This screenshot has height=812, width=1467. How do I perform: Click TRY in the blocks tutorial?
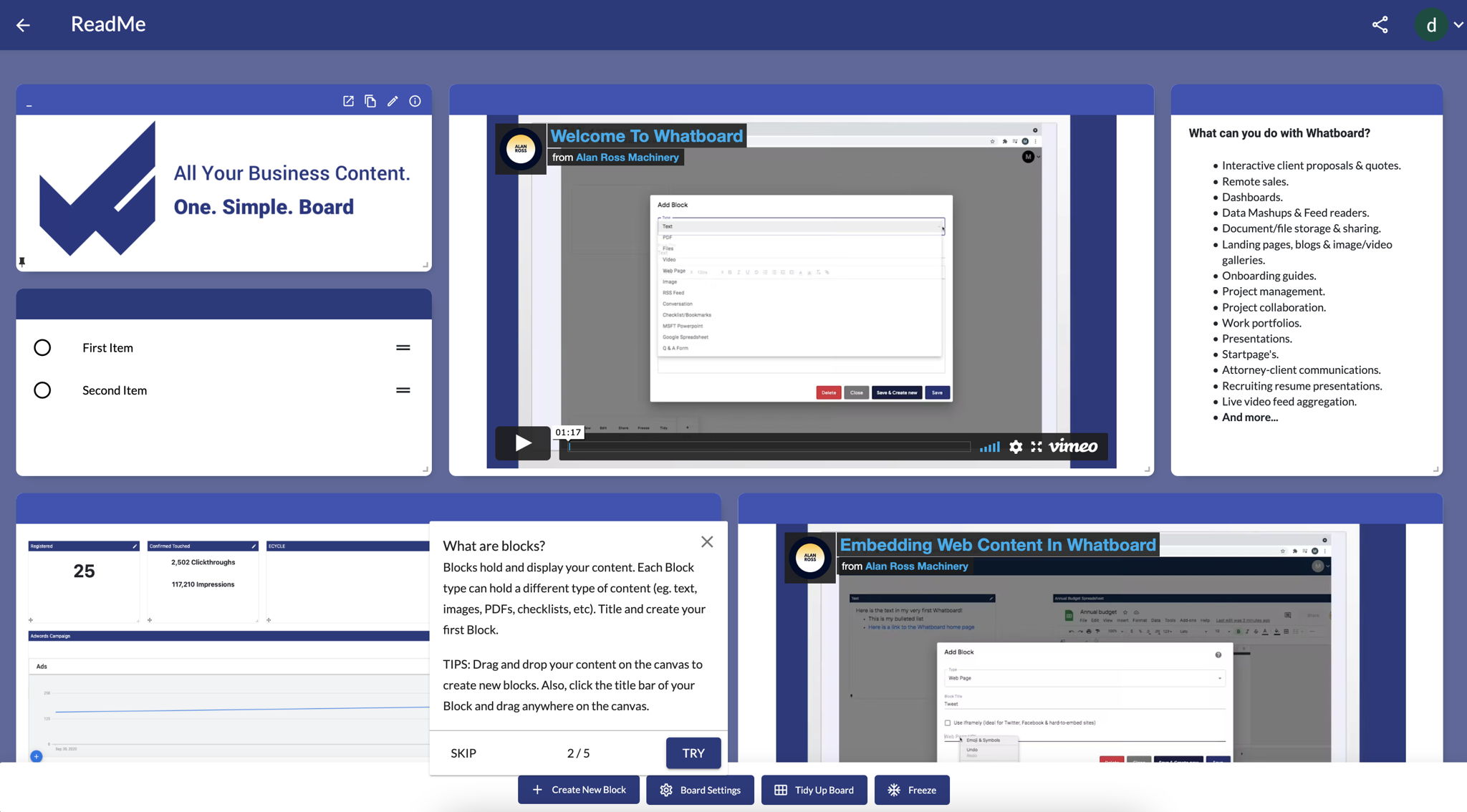[693, 753]
